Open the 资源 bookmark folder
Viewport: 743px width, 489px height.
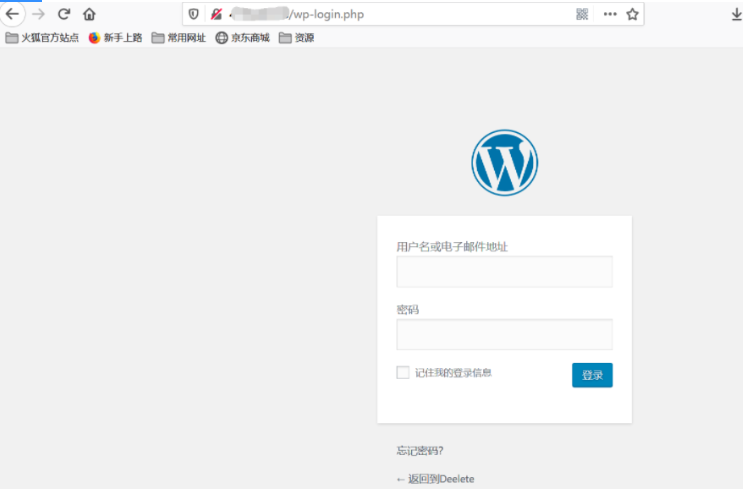297,38
